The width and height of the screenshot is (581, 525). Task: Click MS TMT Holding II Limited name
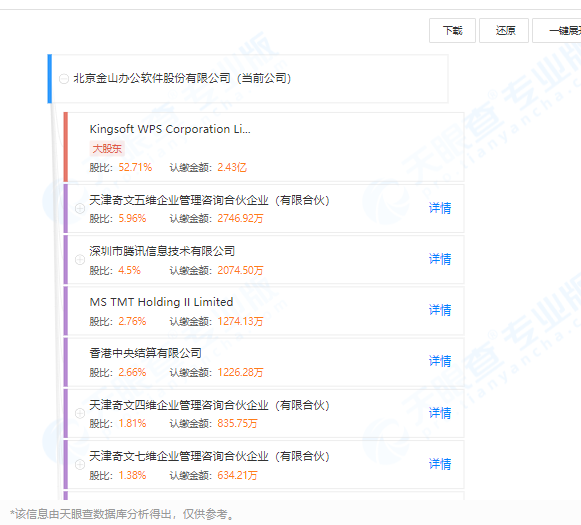[x=161, y=302]
